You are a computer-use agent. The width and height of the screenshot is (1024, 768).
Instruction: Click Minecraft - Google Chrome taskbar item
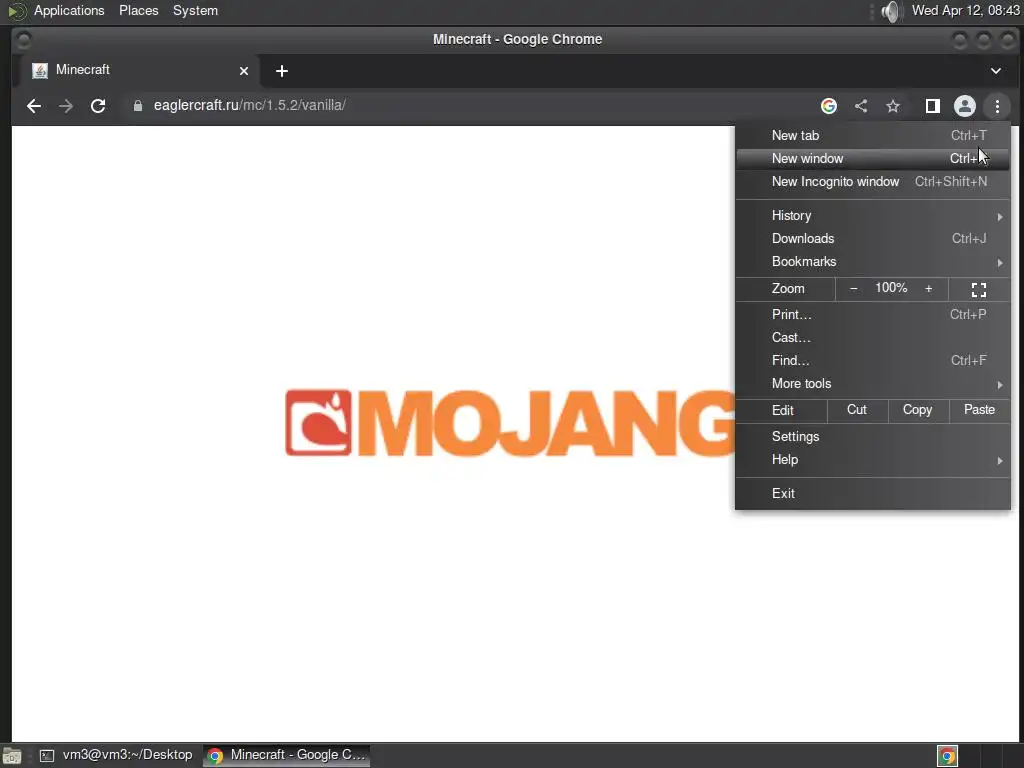pos(287,755)
